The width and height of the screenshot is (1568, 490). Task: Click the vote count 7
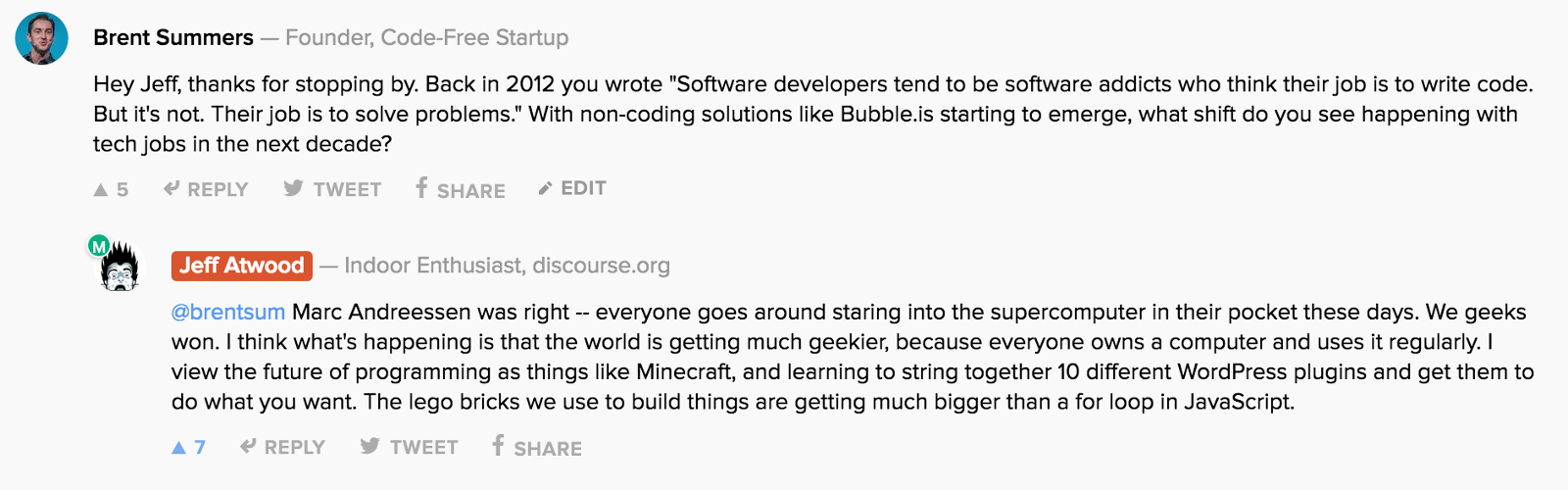click(x=200, y=448)
